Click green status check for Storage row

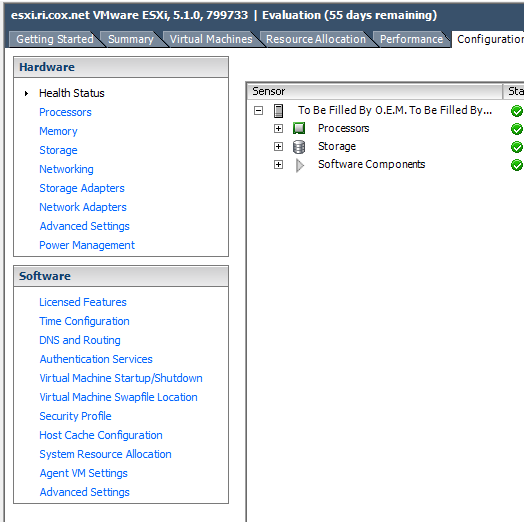517,147
